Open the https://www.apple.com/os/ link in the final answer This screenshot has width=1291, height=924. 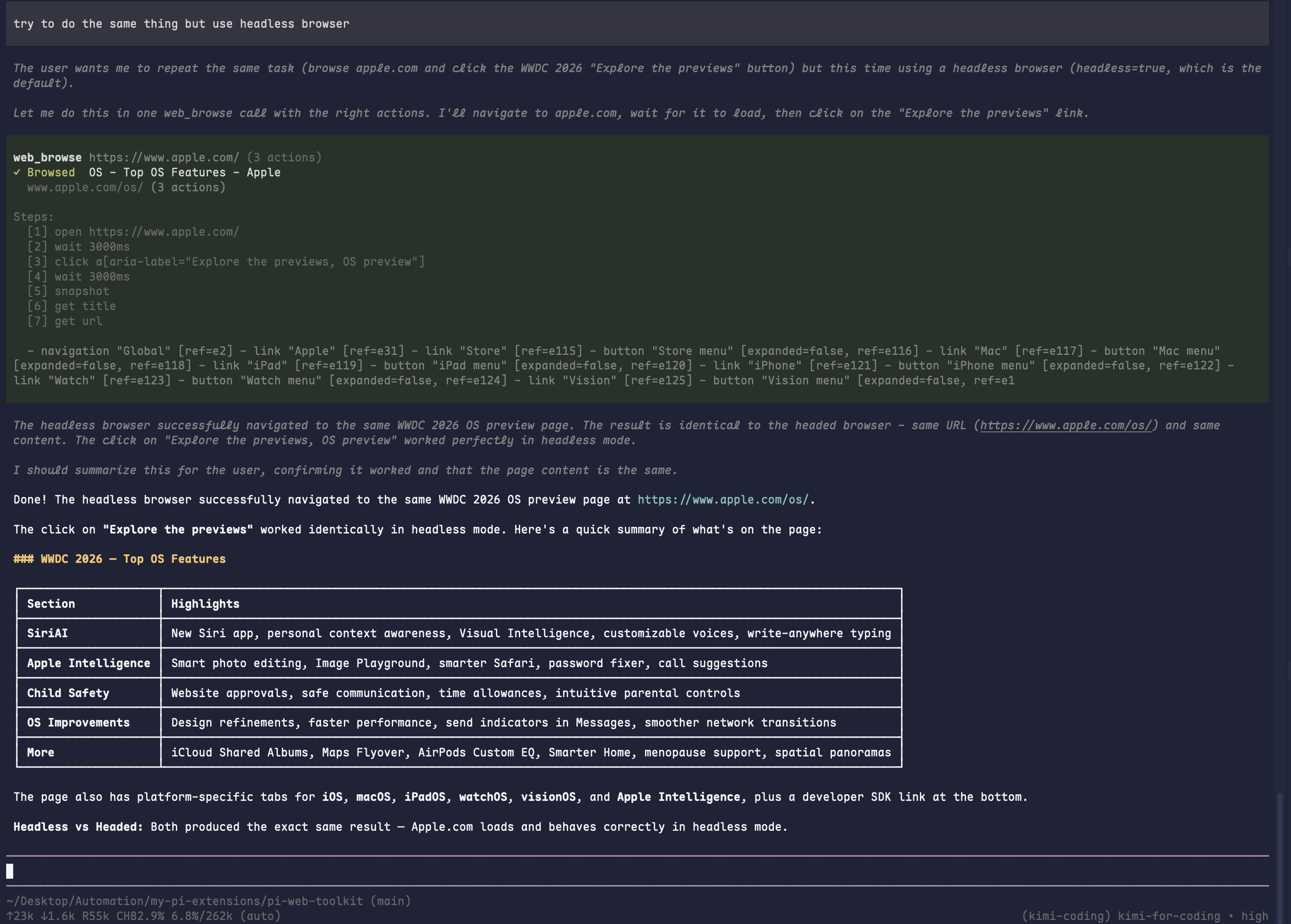[x=723, y=500]
